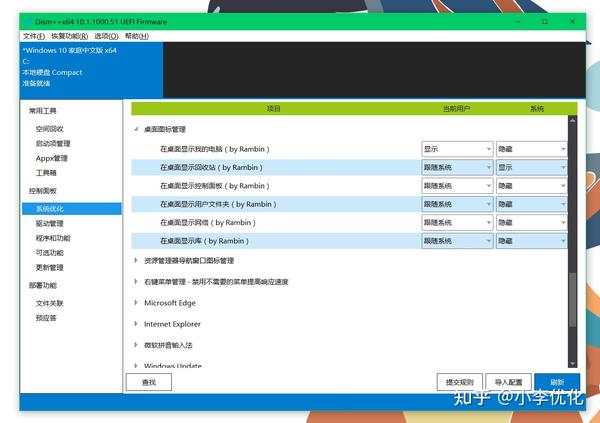Click the 刷新 button

557,382
